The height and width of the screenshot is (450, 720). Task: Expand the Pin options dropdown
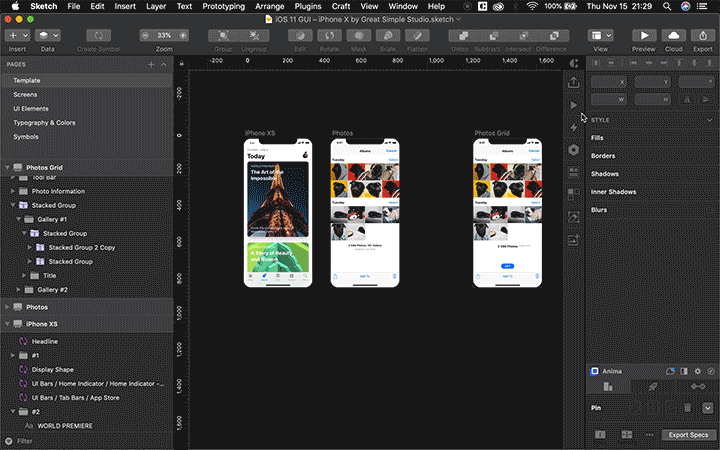click(708, 408)
